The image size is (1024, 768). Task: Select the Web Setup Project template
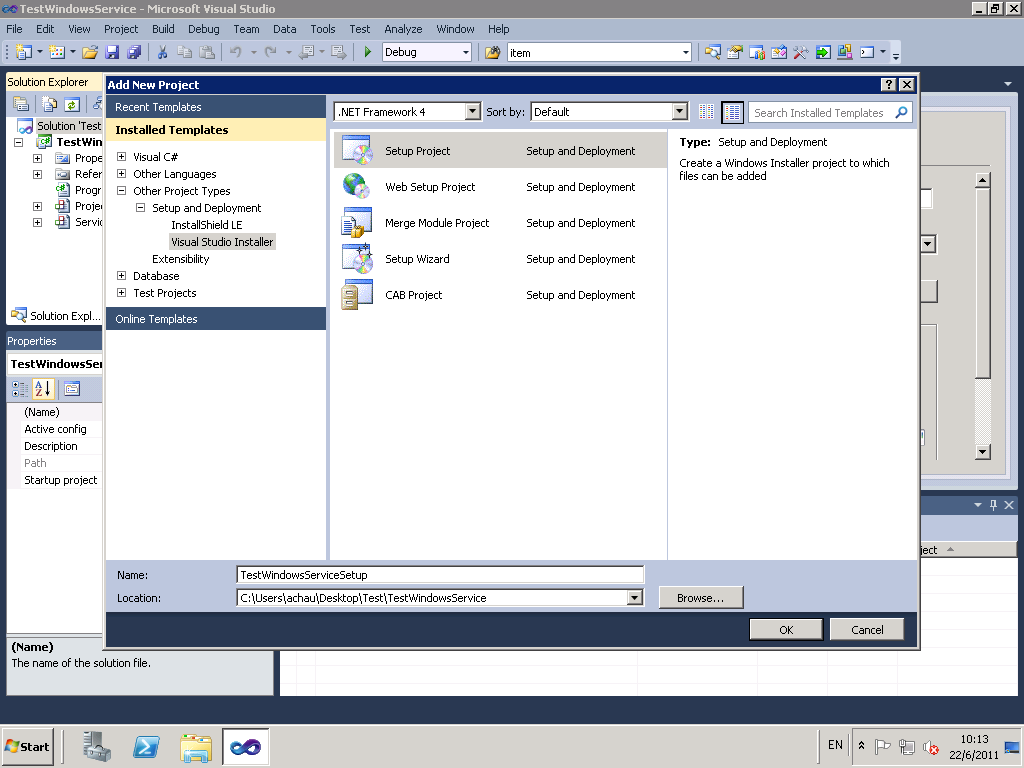tap(500, 187)
